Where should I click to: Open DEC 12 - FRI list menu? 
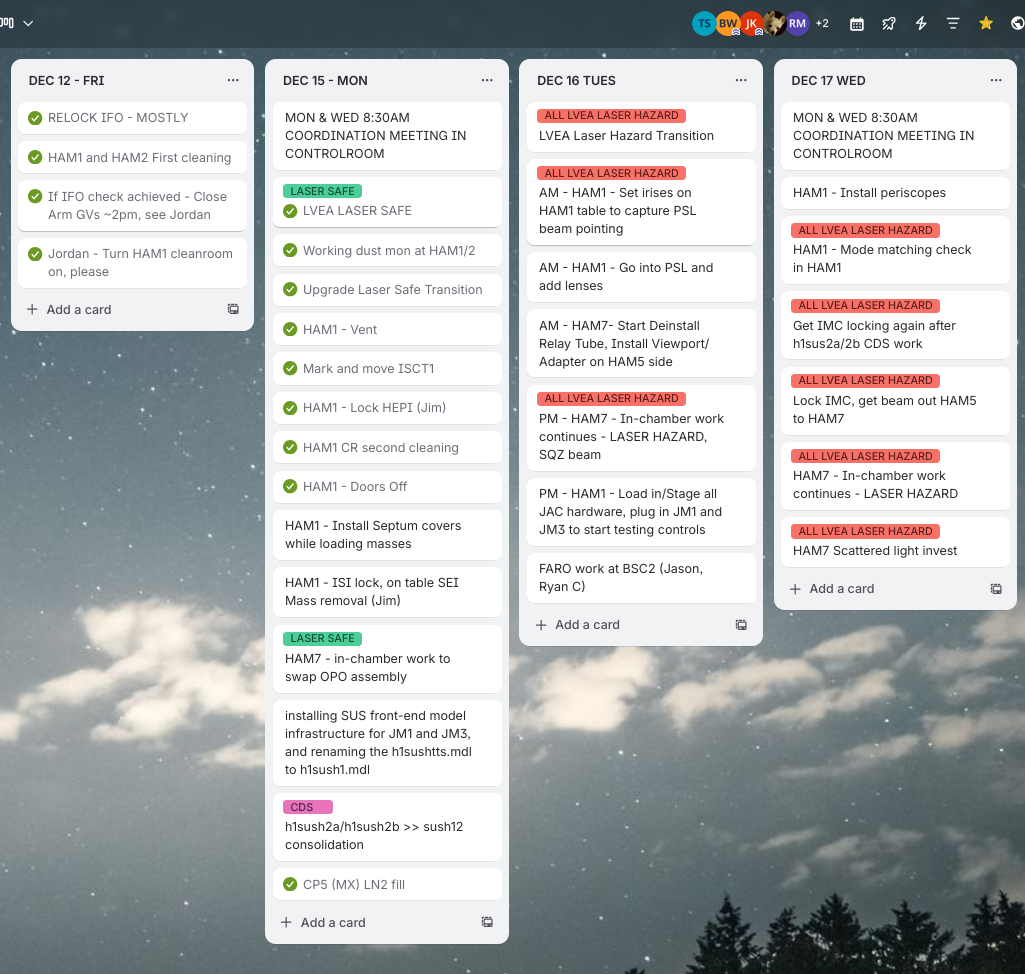(x=233, y=80)
